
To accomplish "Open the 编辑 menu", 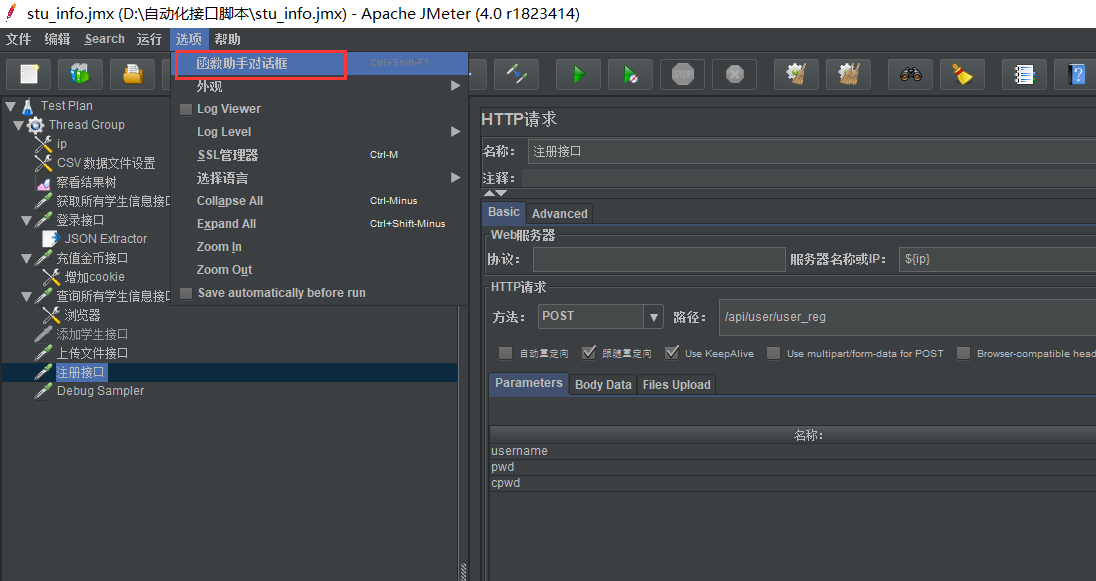I will (x=57, y=39).
